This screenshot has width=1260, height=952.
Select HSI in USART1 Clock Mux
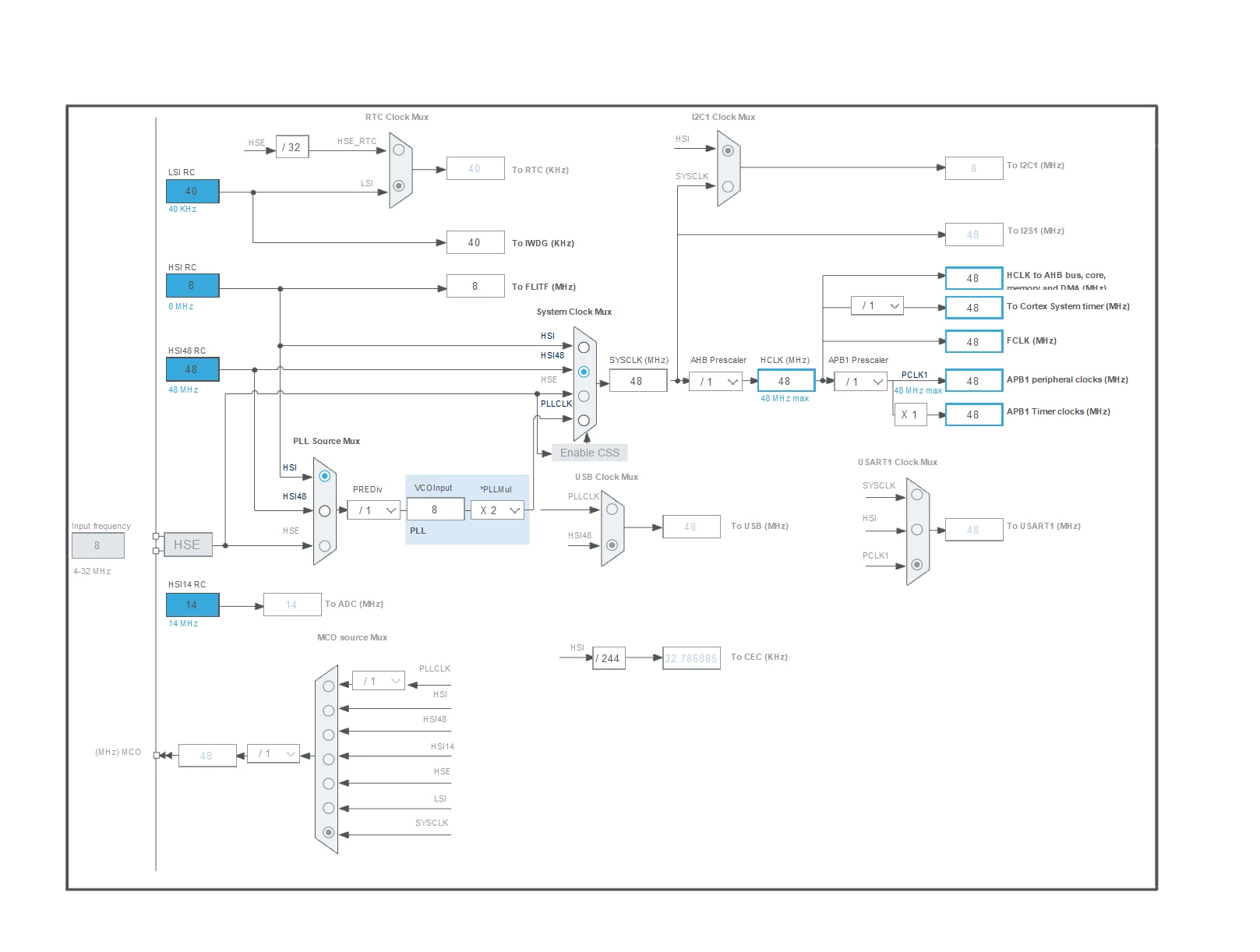[x=917, y=530]
